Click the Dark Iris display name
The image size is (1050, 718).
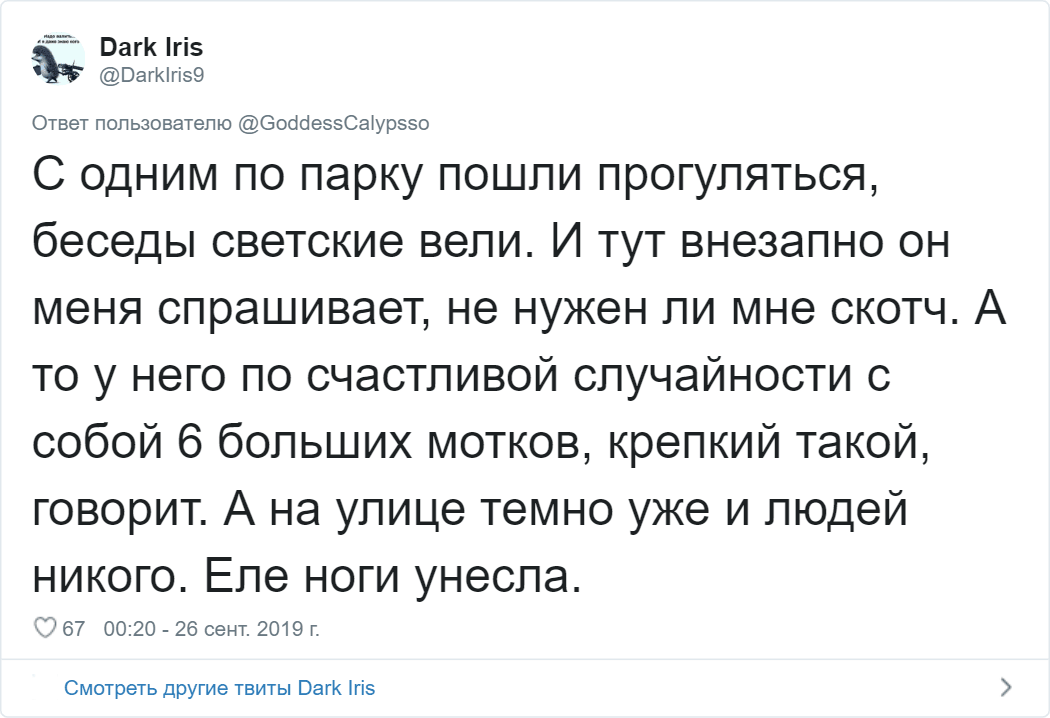coord(151,49)
